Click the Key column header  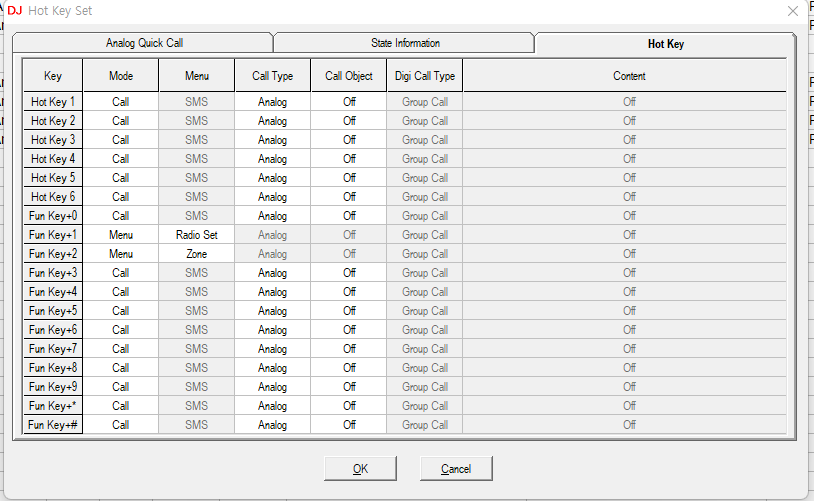click(x=53, y=76)
